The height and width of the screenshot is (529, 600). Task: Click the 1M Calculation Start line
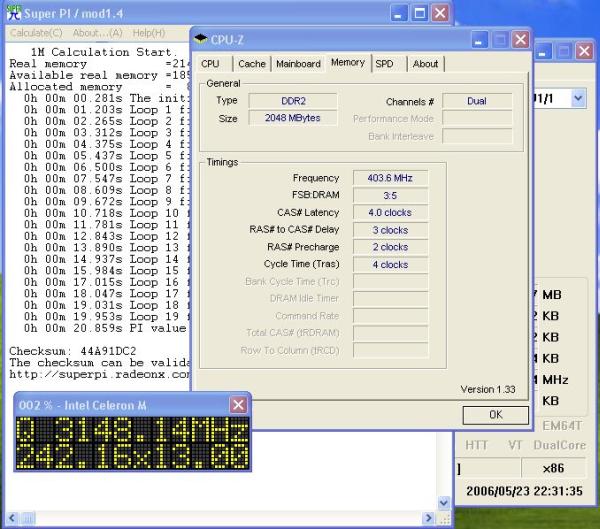[103, 52]
